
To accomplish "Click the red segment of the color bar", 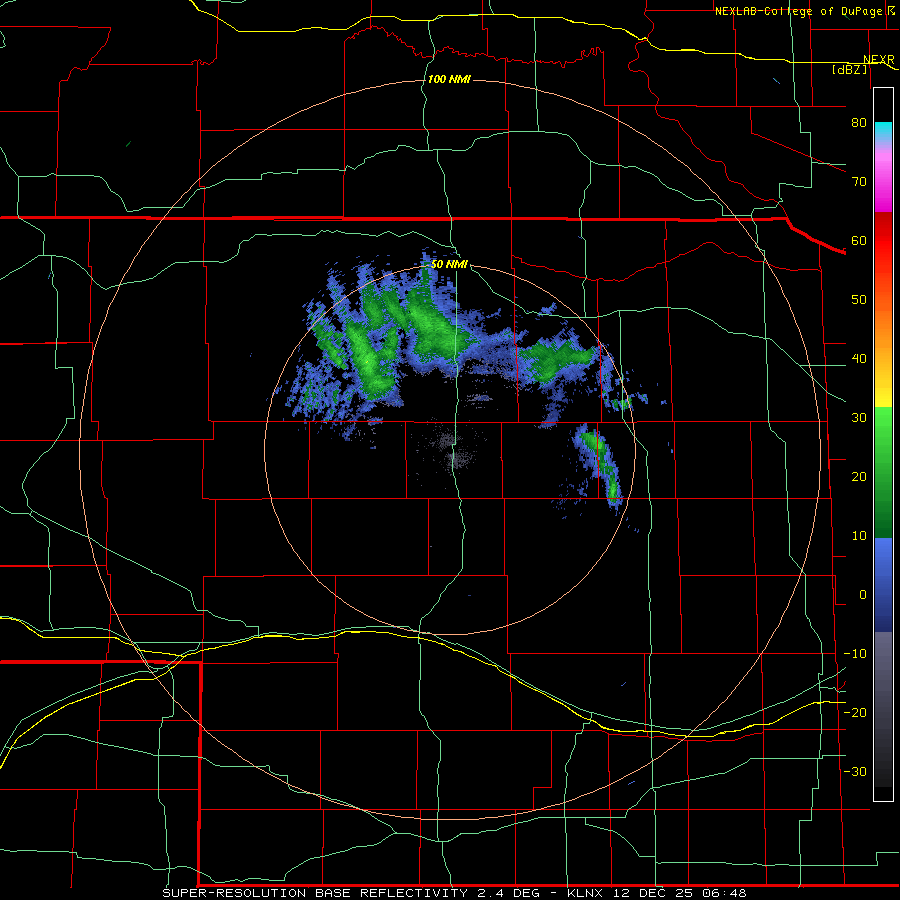I will pos(883,241).
